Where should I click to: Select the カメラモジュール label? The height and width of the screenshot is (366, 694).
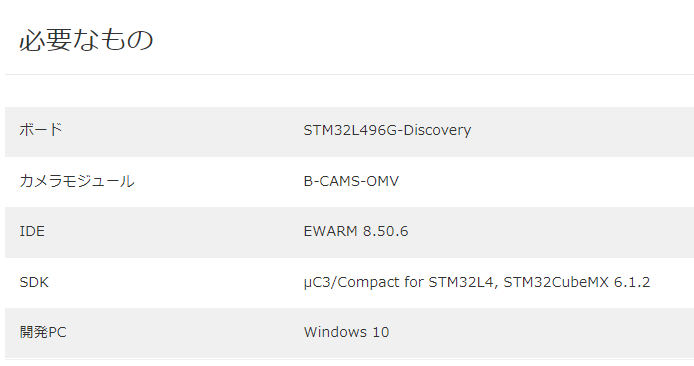tap(77, 181)
